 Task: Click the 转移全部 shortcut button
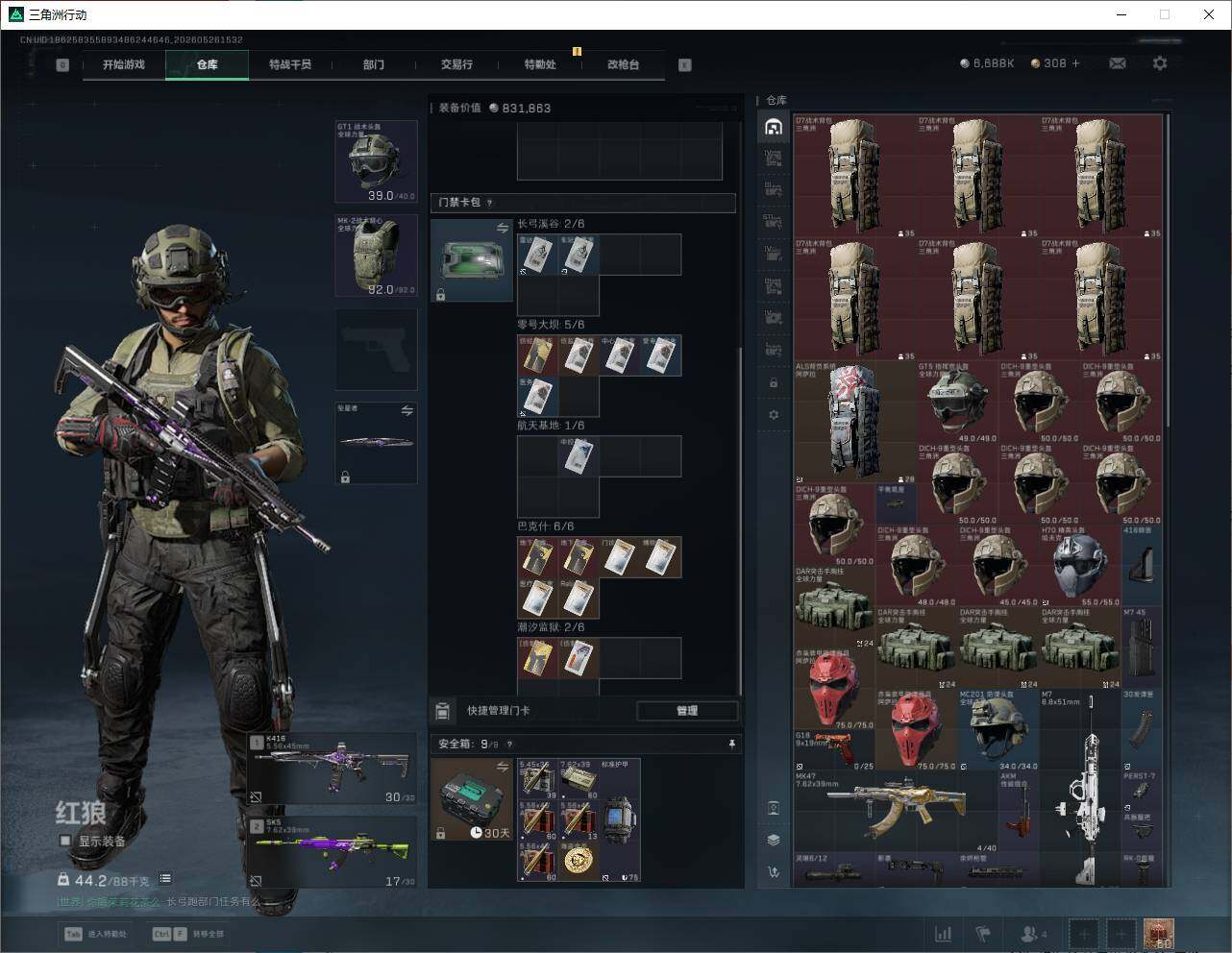coord(188,934)
